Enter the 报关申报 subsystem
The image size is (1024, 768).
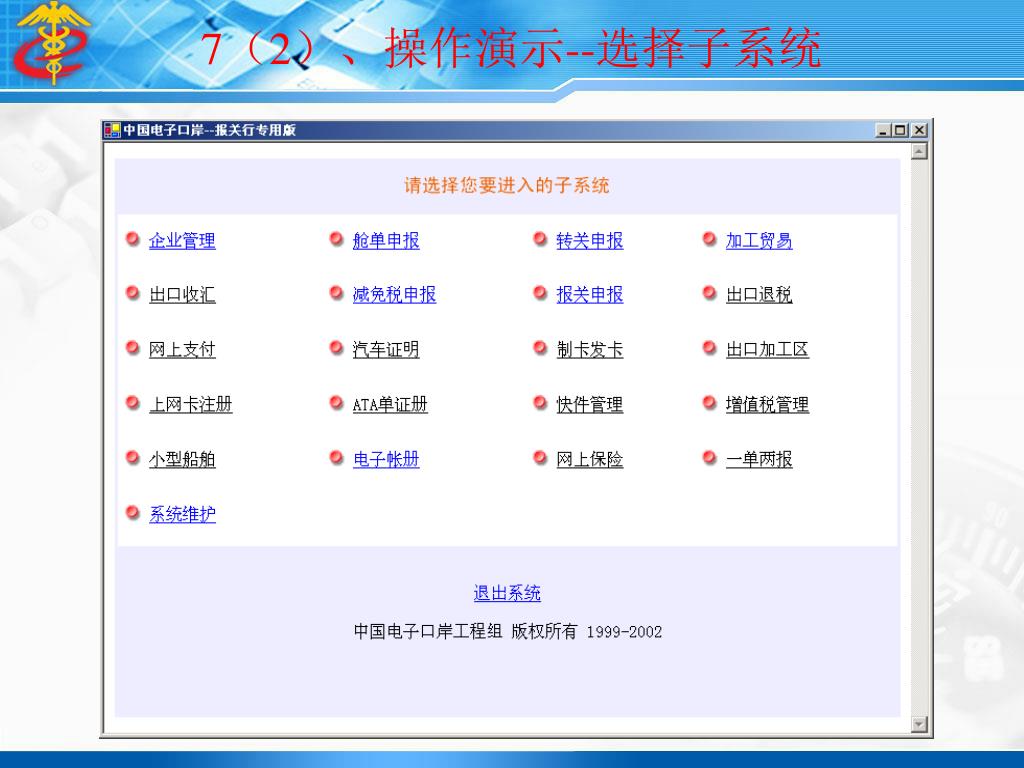point(590,295)
